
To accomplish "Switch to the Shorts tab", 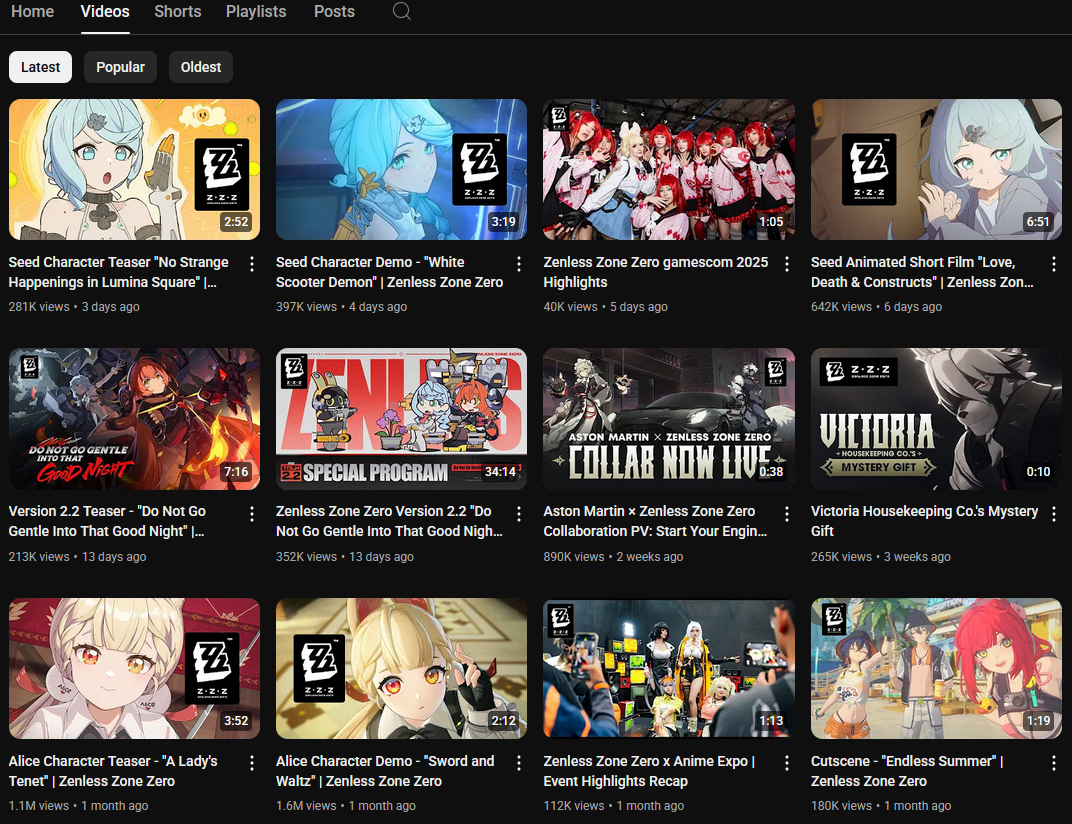I will [x=177, y=12].
